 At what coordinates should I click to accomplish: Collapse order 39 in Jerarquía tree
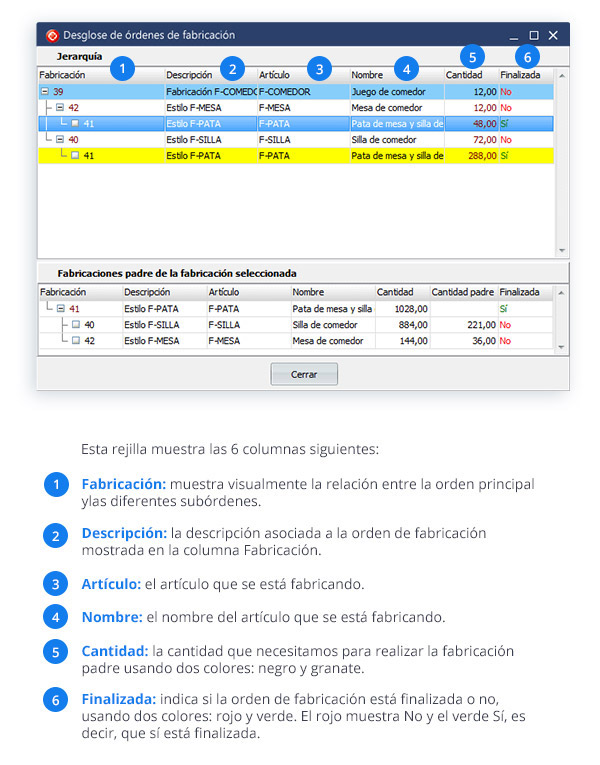tap(44, 91)
